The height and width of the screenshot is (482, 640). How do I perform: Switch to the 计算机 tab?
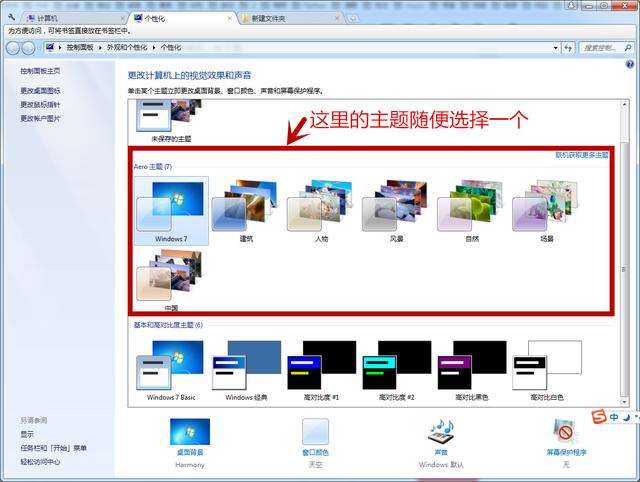click(73, 18)
